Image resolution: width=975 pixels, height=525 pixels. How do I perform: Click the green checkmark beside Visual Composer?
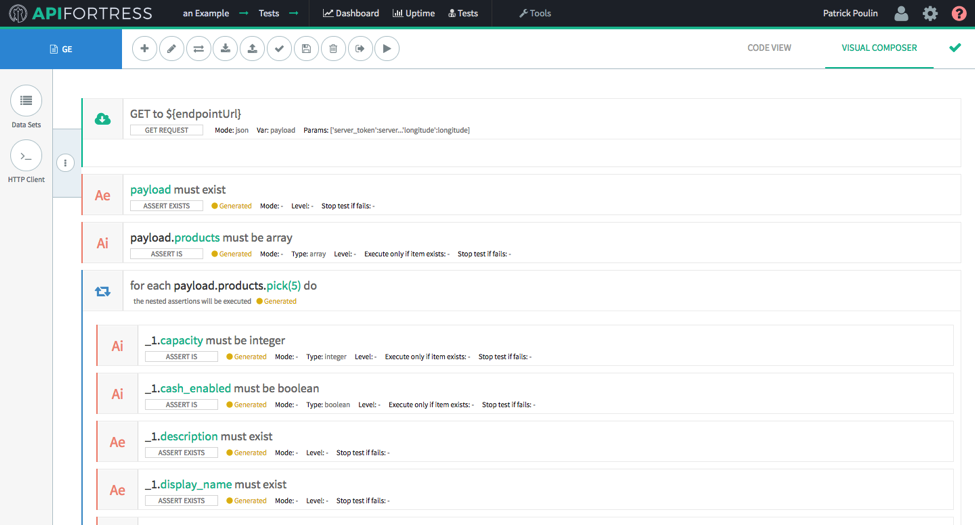click(955, 48)
